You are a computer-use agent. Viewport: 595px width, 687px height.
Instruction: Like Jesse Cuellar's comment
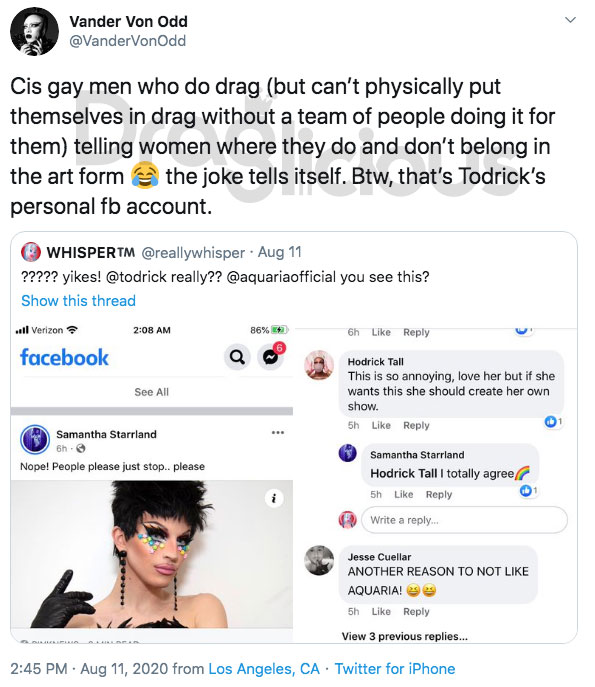[x=381, y=611]
